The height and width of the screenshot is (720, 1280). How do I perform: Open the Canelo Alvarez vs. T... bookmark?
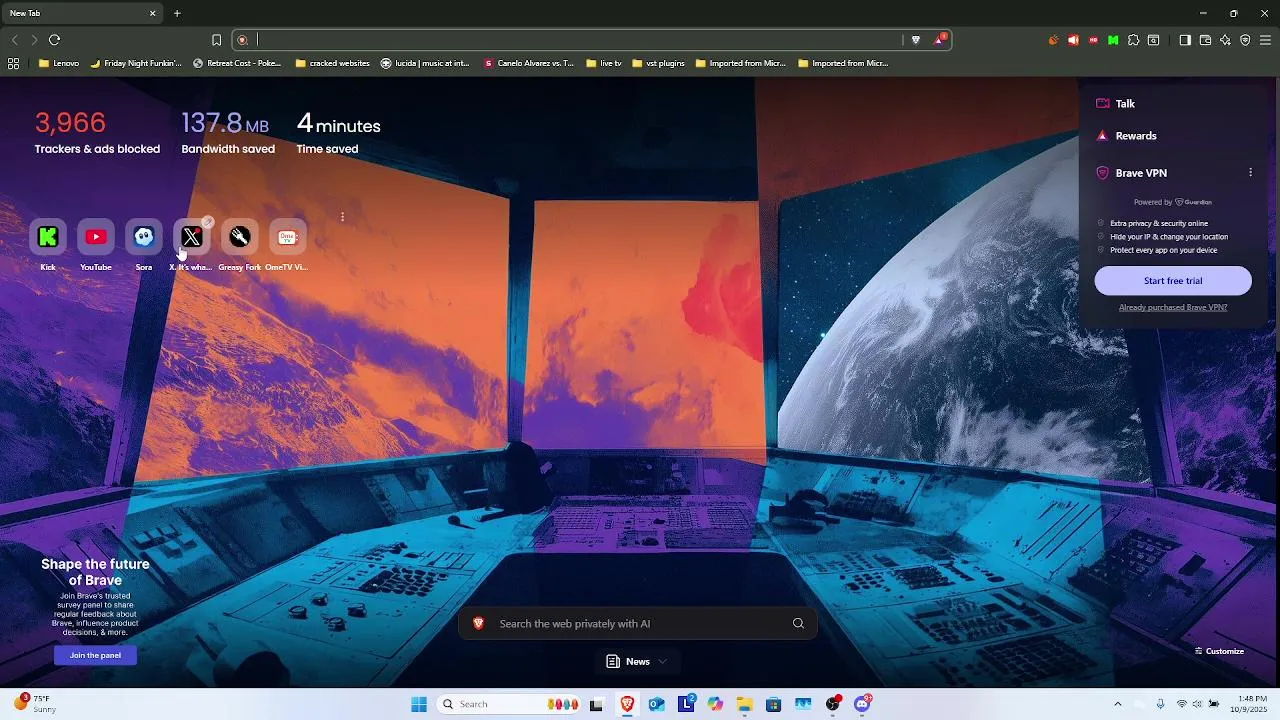[x=529, y=63]
